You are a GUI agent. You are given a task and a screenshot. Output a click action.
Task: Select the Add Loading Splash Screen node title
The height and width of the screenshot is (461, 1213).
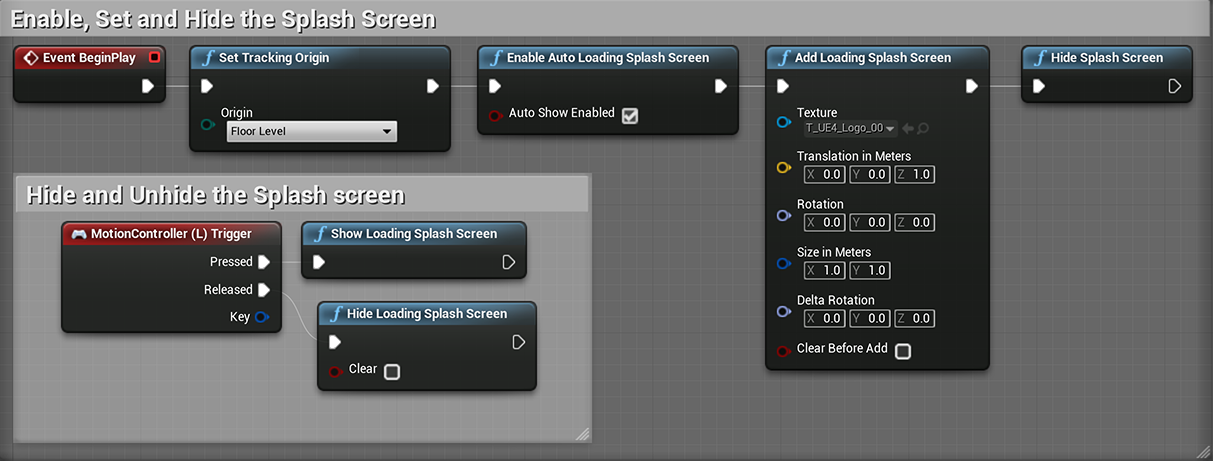click(x=873, y=58)
